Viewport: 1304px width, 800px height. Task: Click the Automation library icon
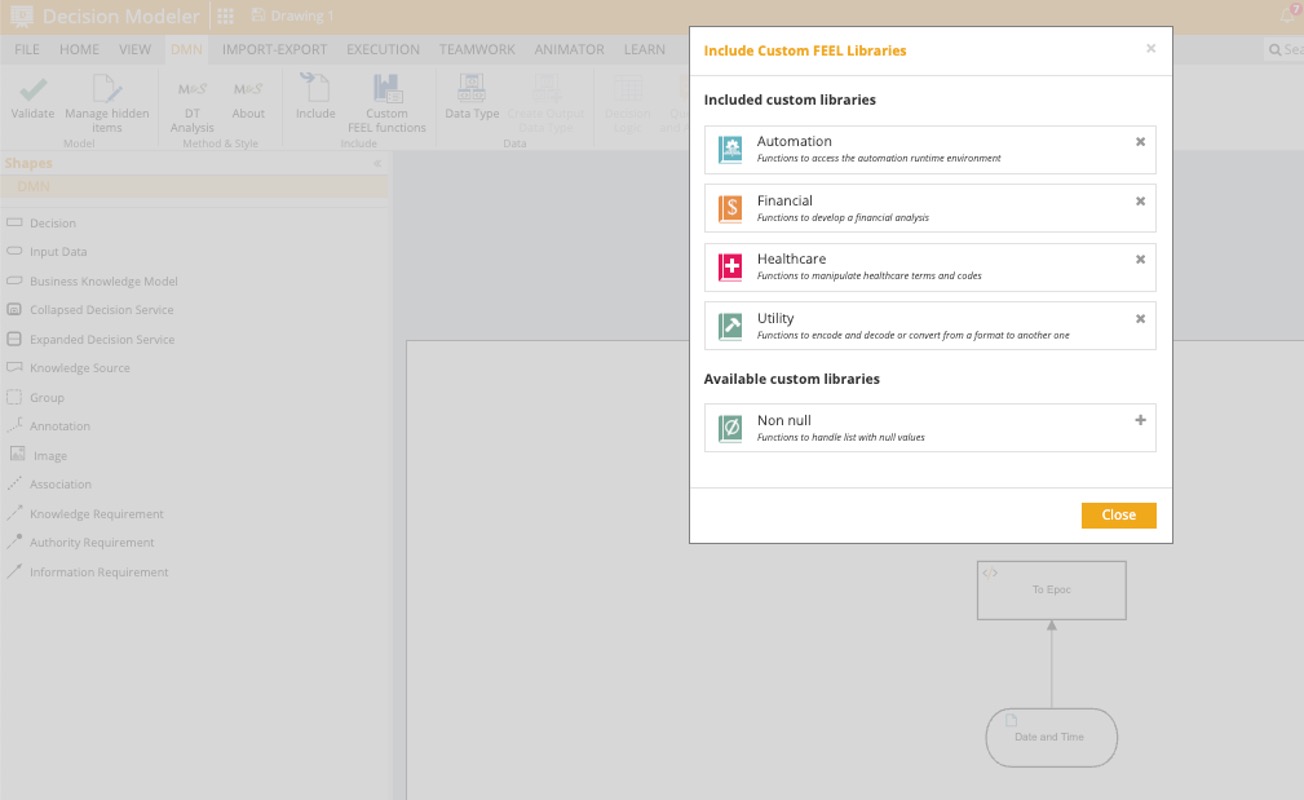(x=731, y=150)
